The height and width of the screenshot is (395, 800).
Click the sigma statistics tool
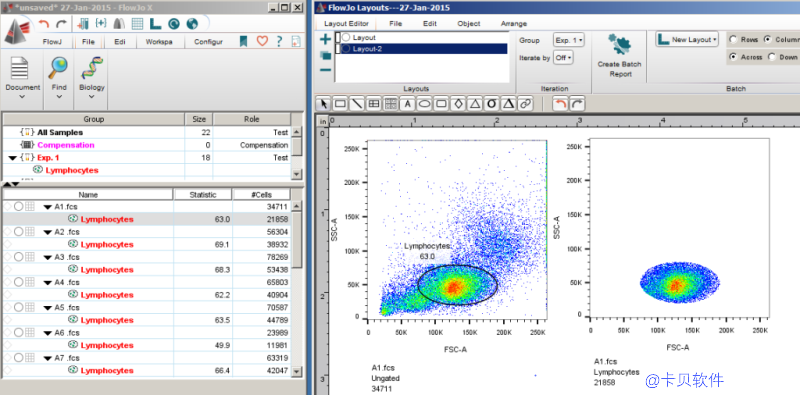[492, 104]
